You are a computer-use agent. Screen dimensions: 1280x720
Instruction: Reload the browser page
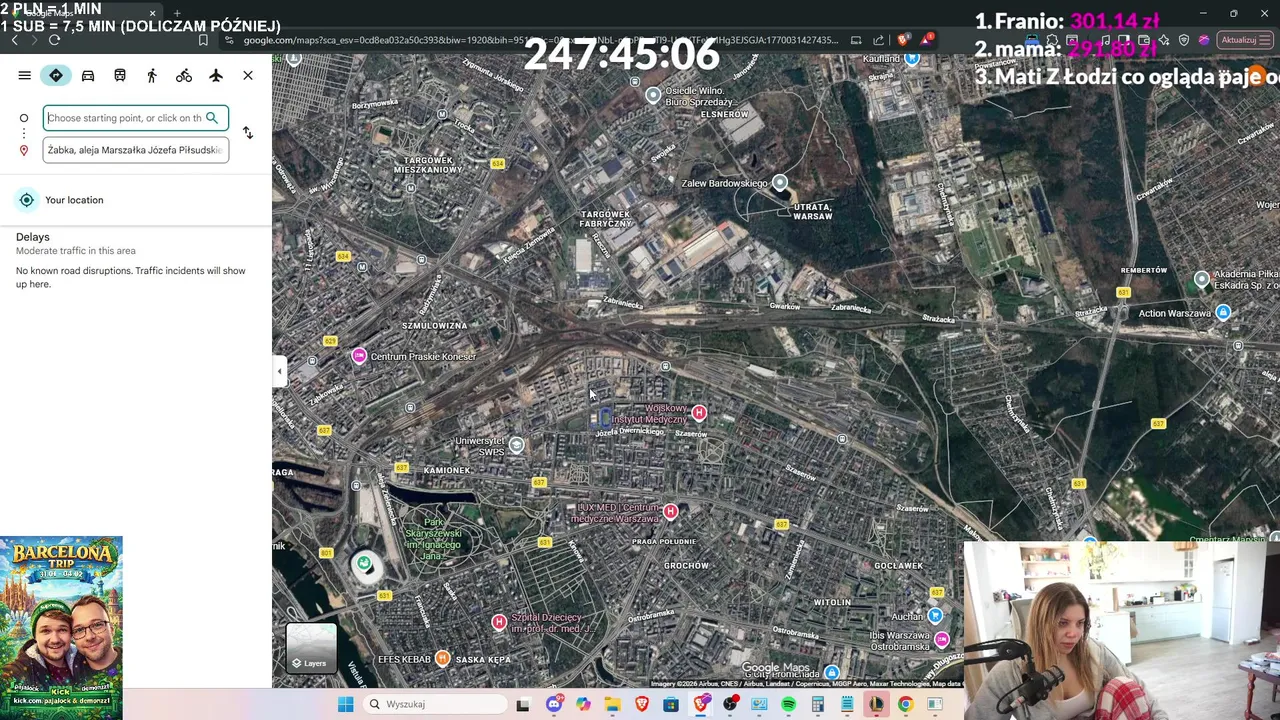tap(55, 40)
